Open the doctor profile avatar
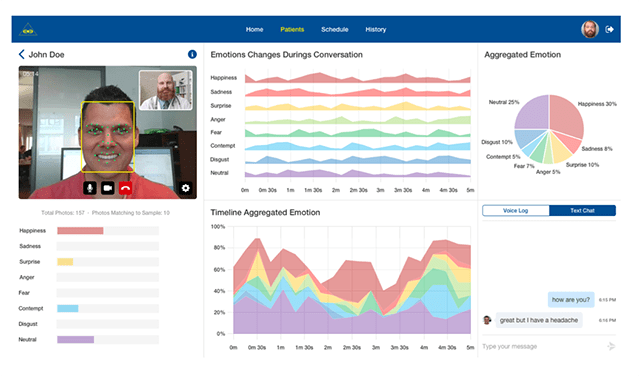Image resolution: width=640 pixels, height=376 pixels. click(x=590, y=29)
